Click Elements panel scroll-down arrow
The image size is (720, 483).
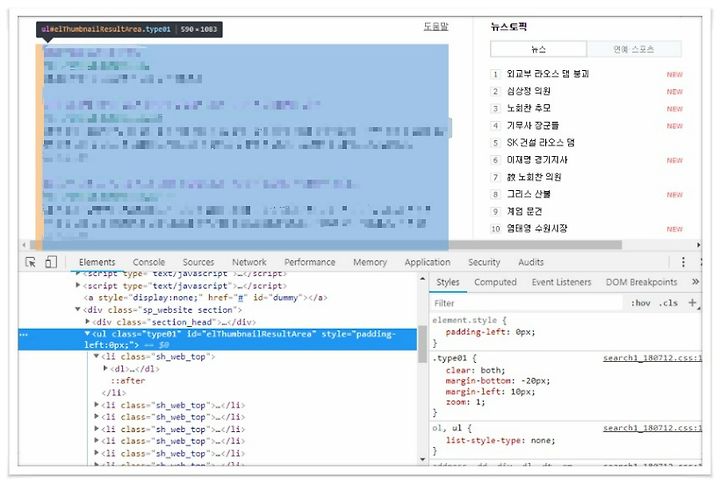point(422,459)
